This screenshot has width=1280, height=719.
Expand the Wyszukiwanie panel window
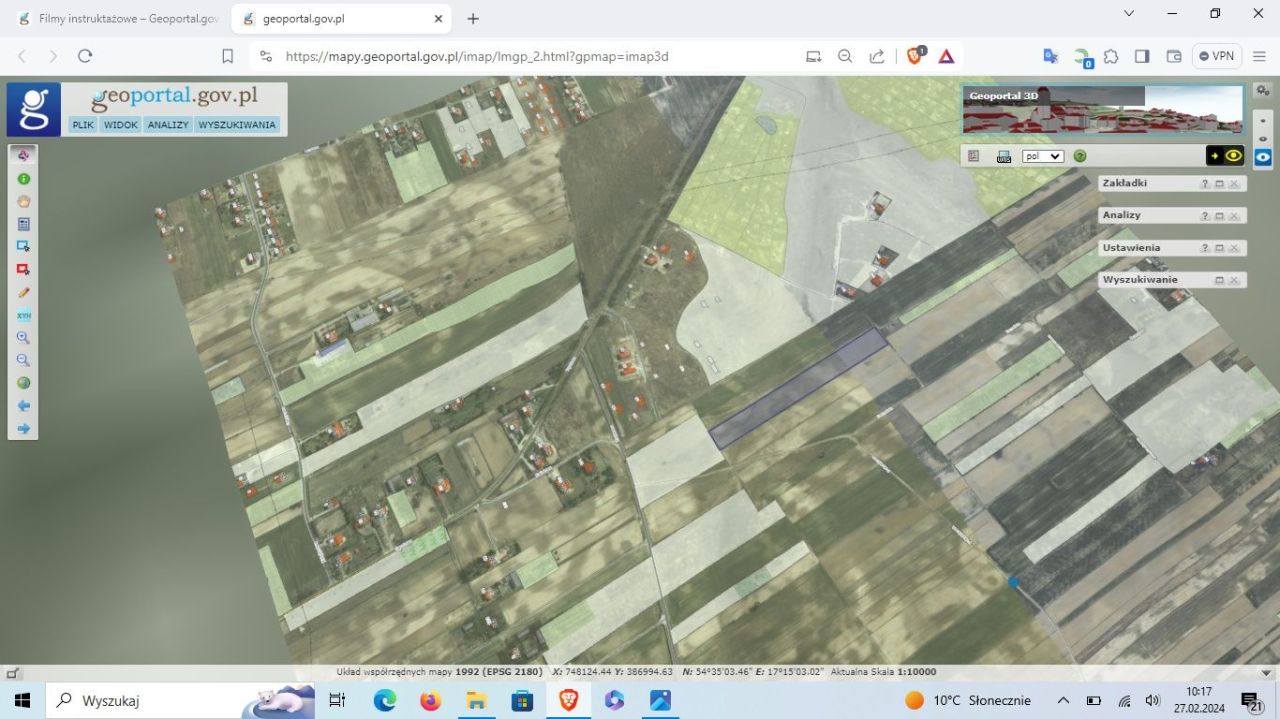coord(1219,280)
